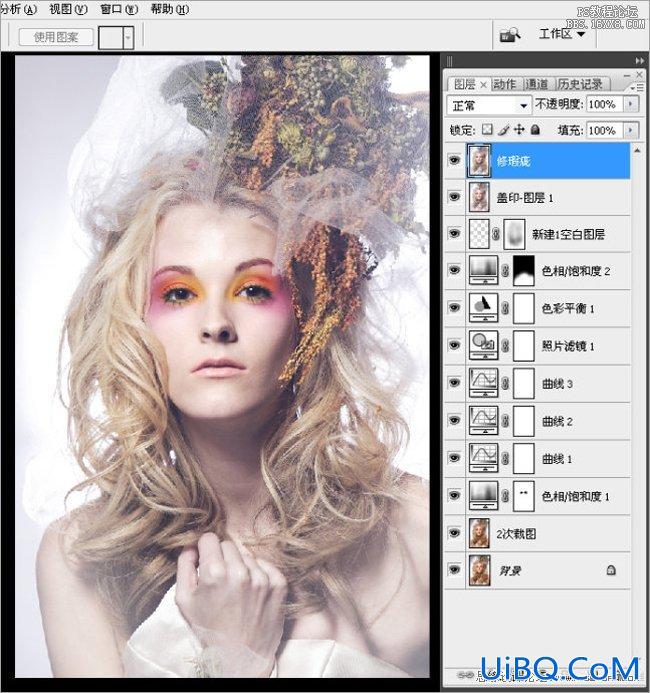Open the pattern picker dropdown arrow
Image resolution: width=650 pixels, height=693 pixels.
(x=128, y=37)
